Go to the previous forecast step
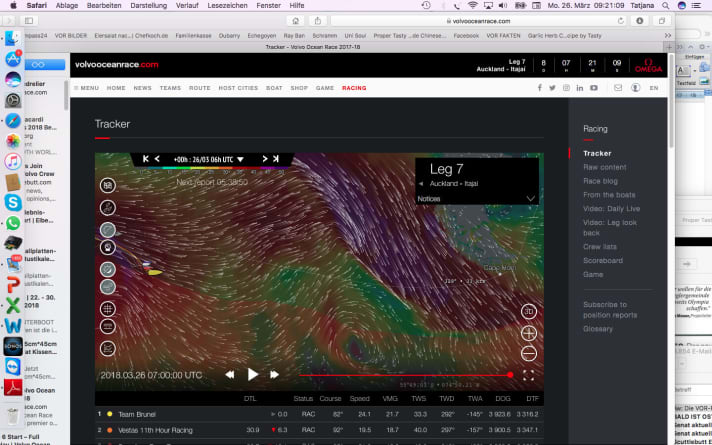The image size is (712, 445). coord(157,159)
